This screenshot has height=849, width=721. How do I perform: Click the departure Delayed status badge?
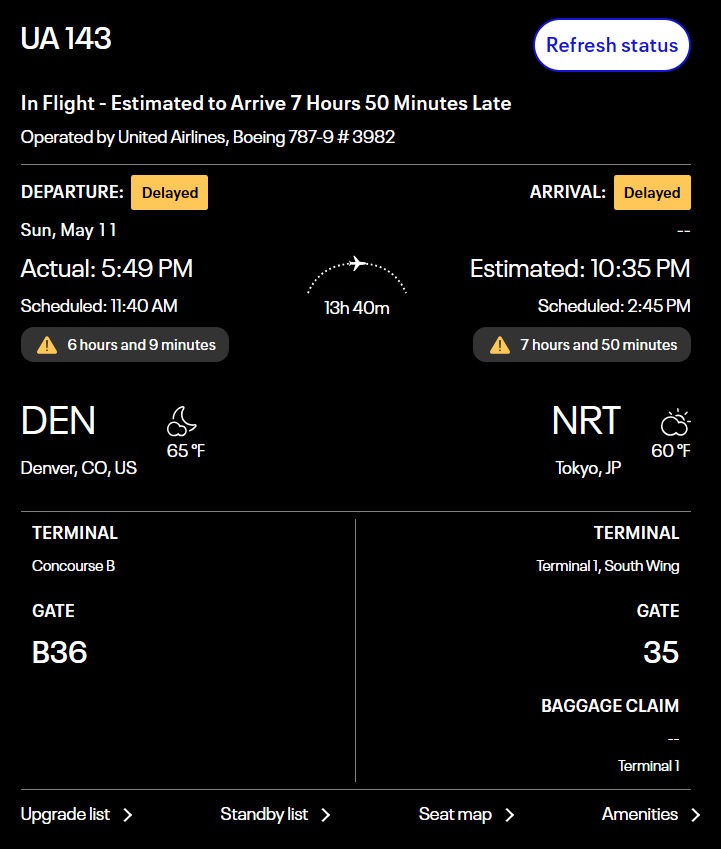[170, 193]
